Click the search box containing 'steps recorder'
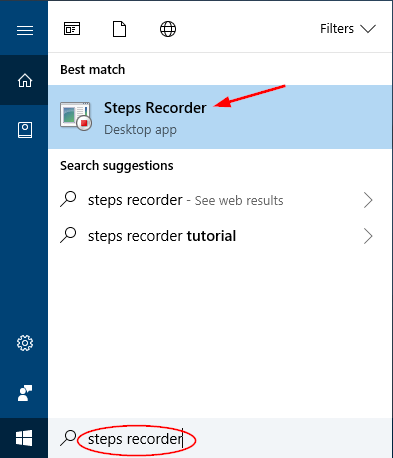 (x=220, y=438)
